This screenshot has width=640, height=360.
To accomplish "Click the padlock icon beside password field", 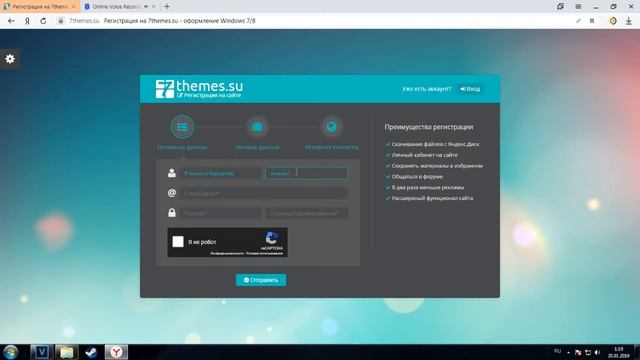I will 172,213.
